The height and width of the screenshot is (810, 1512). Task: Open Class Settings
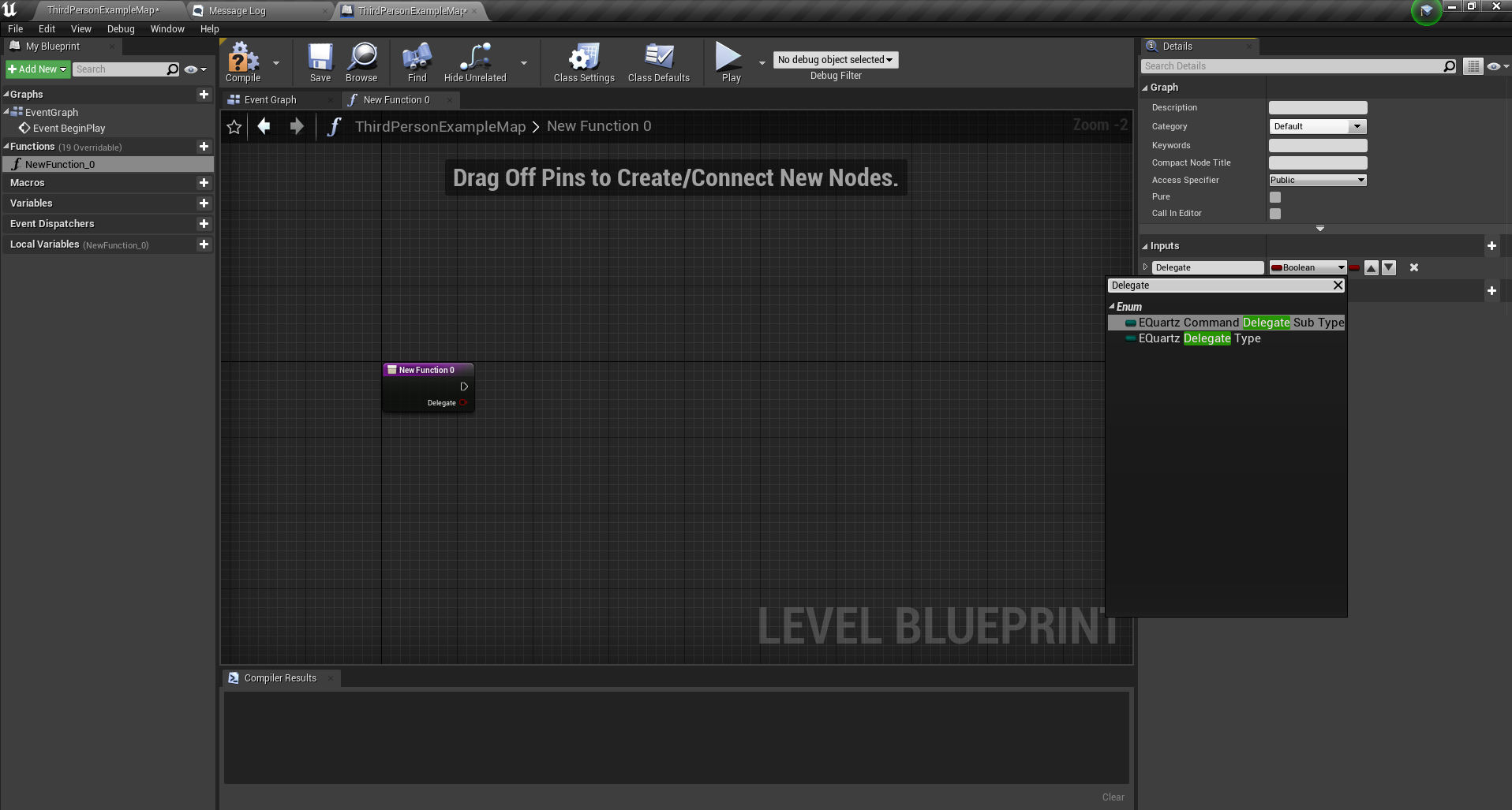583,62
